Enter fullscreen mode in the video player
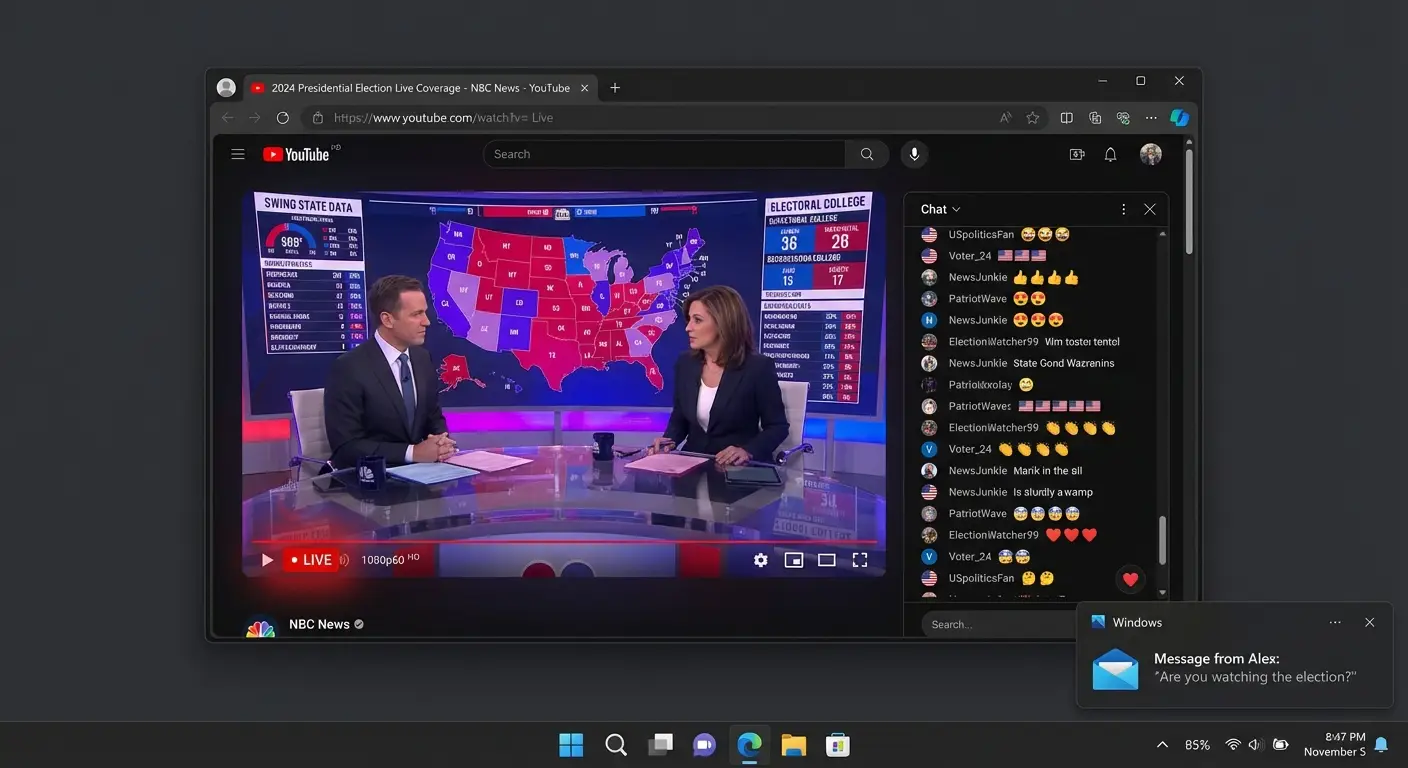This screenshot has width=1408, height=768. point(859,560)
